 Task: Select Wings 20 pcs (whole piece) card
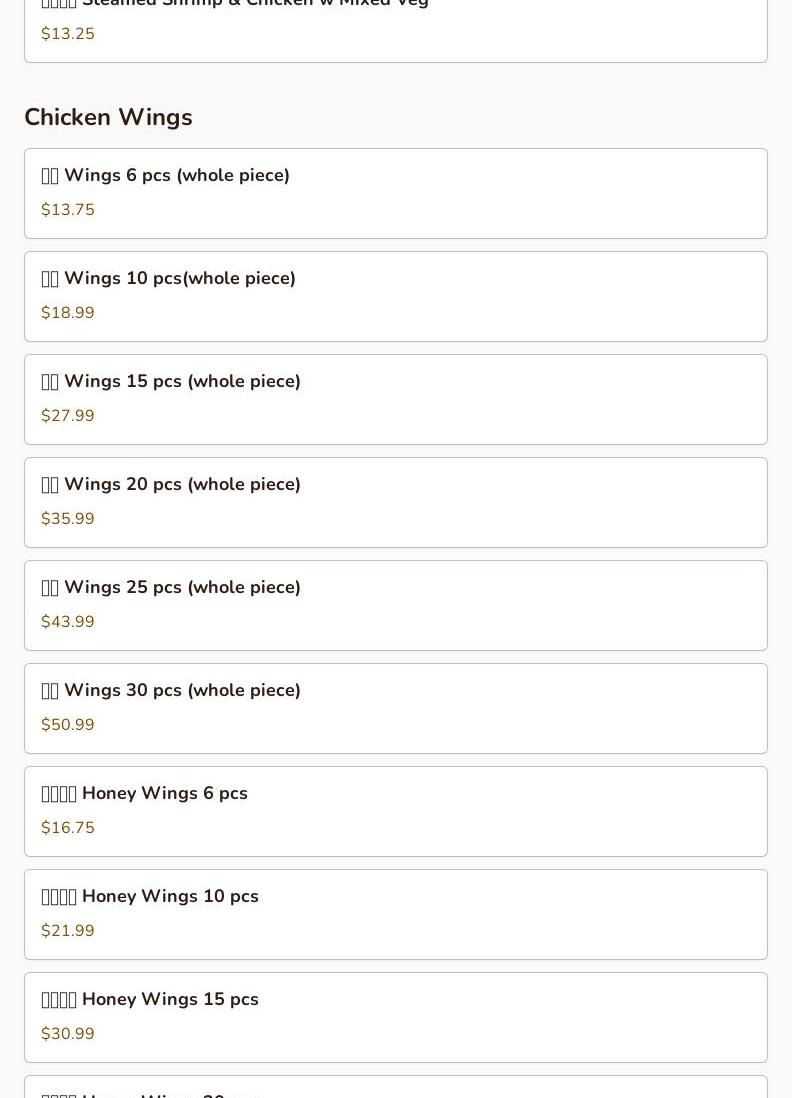click(396, 502)
